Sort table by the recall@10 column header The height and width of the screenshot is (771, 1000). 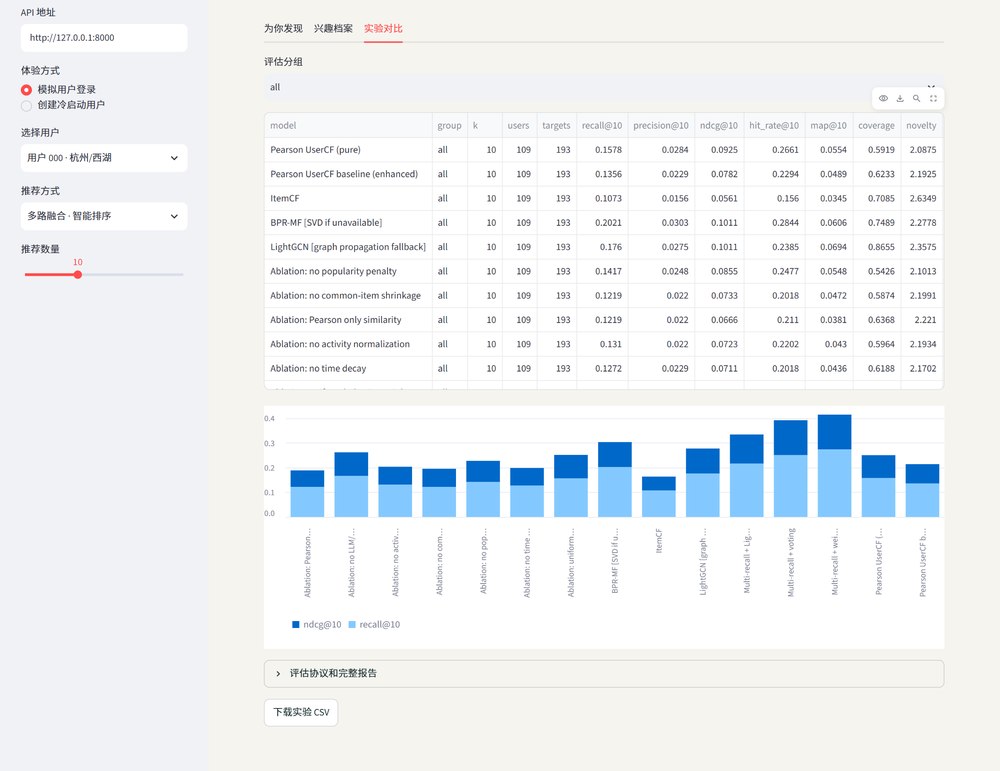click(601, 126)
